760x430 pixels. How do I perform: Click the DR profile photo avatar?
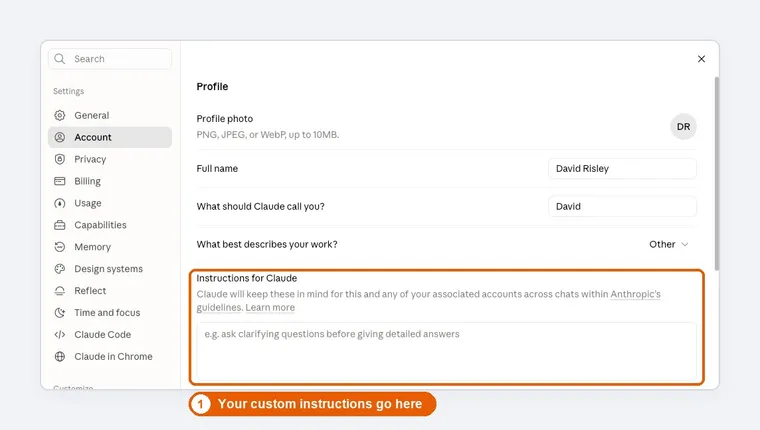tap(683, 127)
